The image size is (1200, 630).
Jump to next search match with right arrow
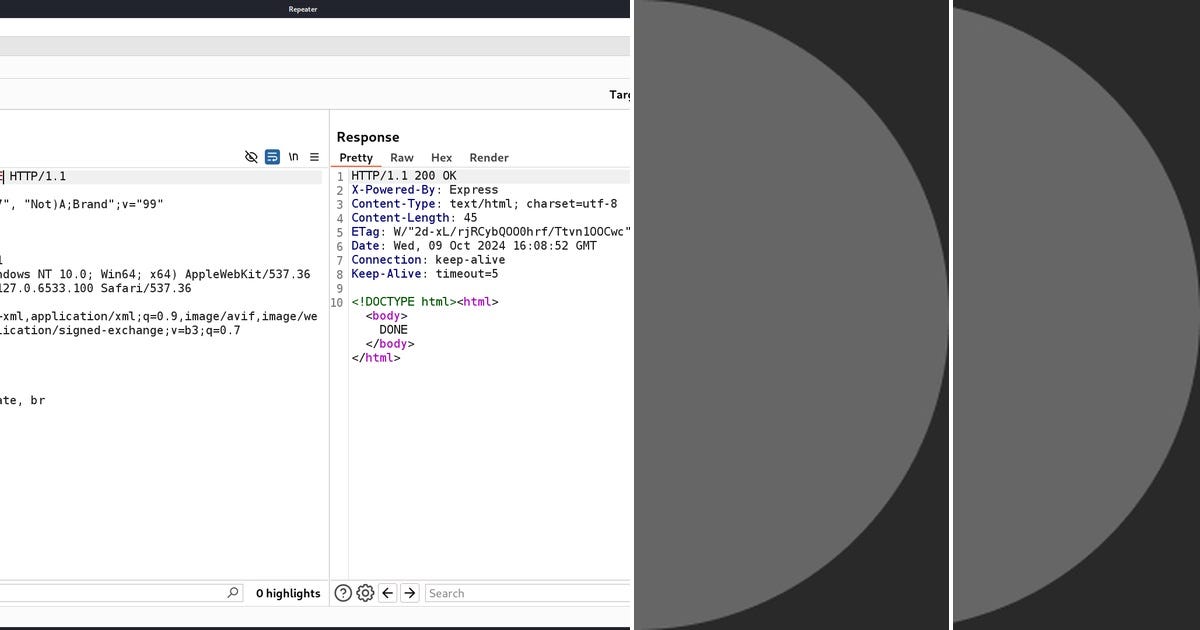click(409, 593)
